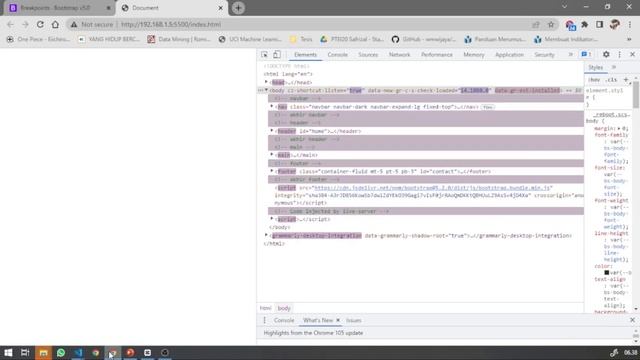This screenshot has width=640, height=360.
Task: Reload the page
Action: pyautogui.click(x=40, y=24)
